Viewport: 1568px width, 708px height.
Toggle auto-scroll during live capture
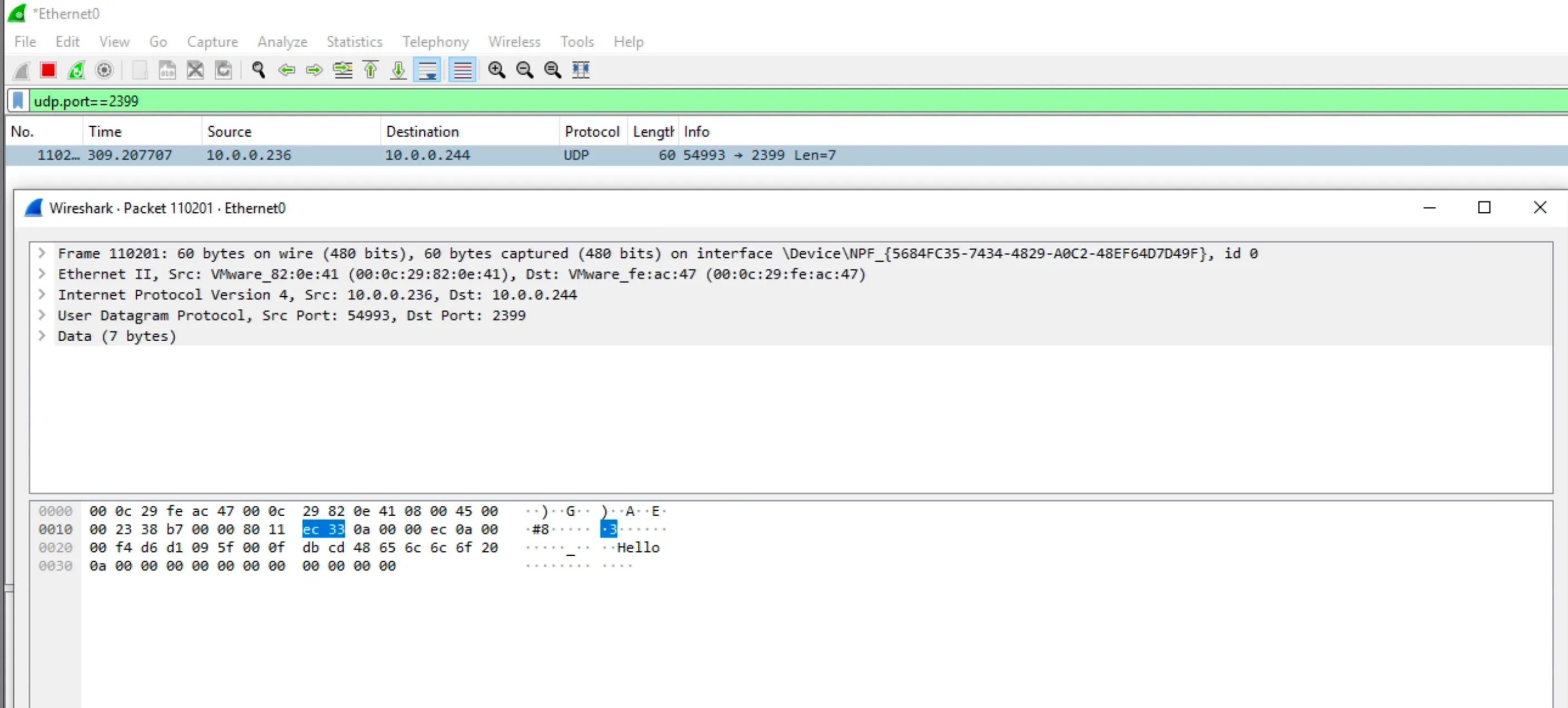point(427,71)
